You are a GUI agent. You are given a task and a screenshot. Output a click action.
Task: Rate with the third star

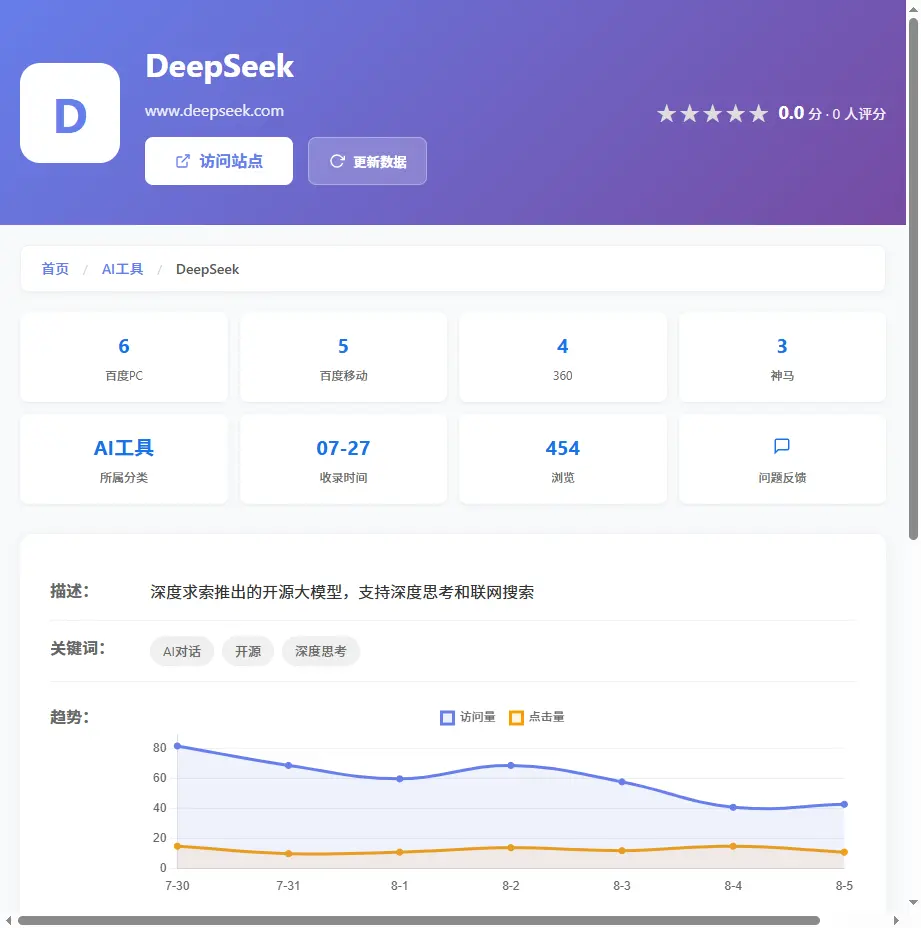pos(713,113)
